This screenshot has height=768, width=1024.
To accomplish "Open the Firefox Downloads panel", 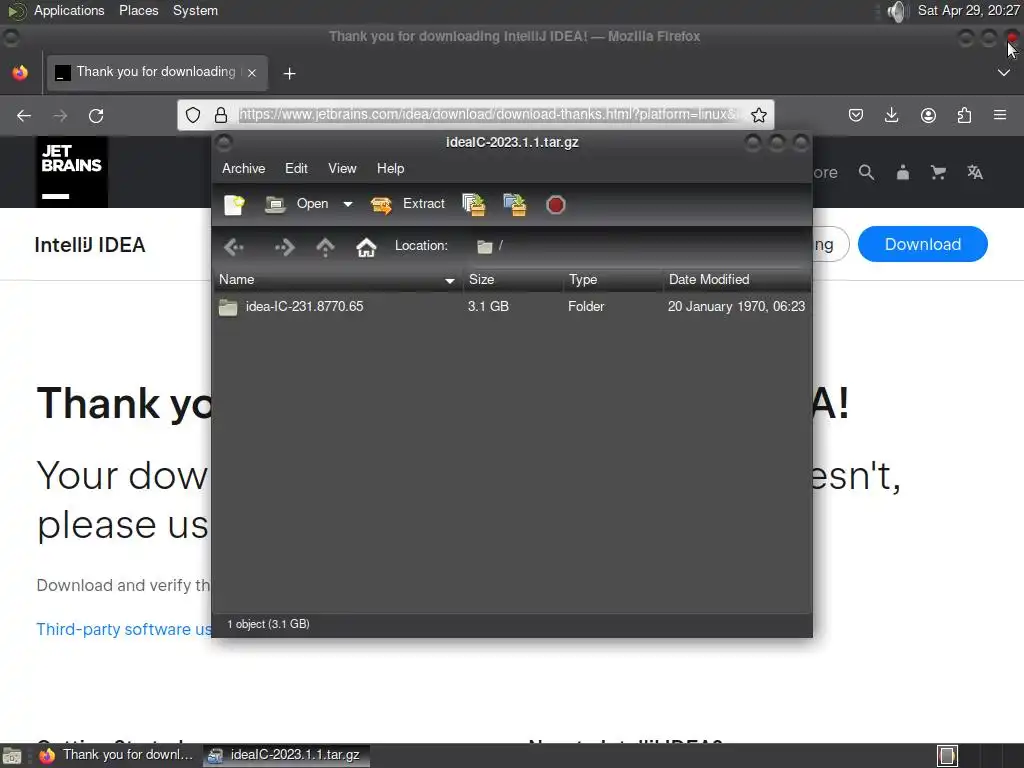I will tap(891, 116).
